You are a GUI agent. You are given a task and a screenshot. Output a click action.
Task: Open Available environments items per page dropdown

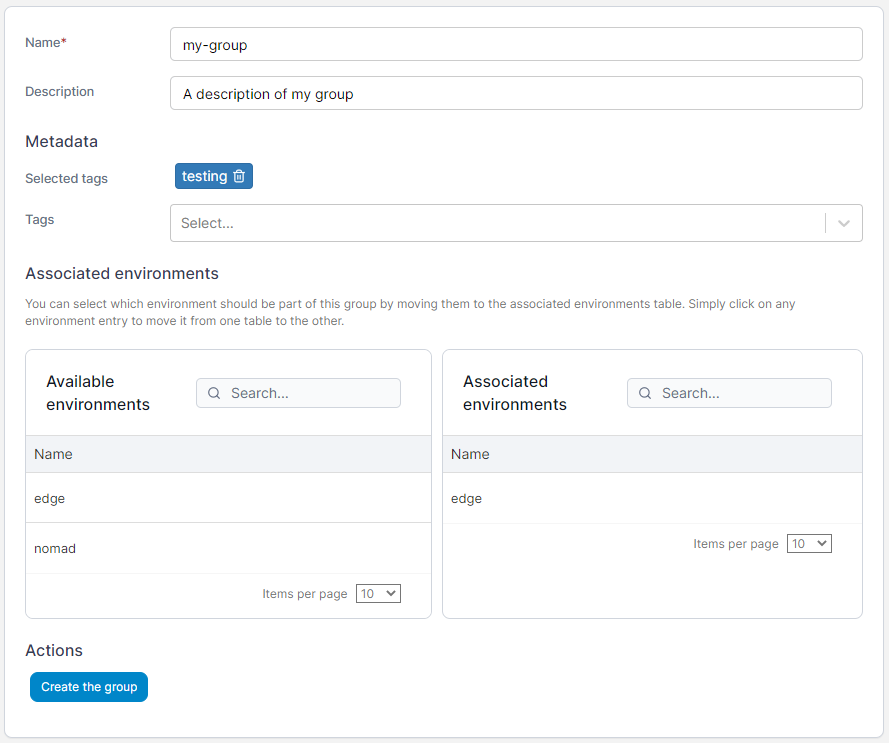pyautogui.click(x=378, y=593)
